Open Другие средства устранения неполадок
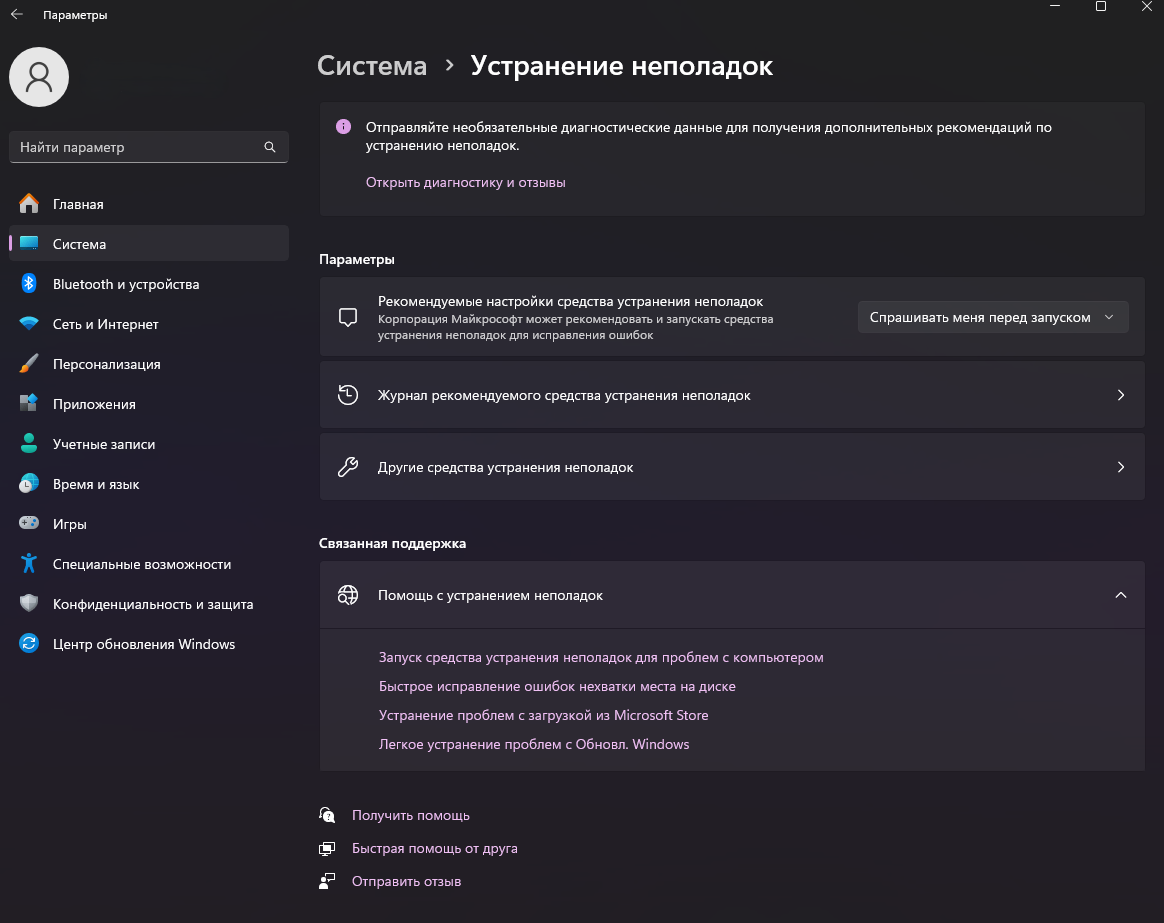The image size is (1164, 923). [x=731, y=467]
